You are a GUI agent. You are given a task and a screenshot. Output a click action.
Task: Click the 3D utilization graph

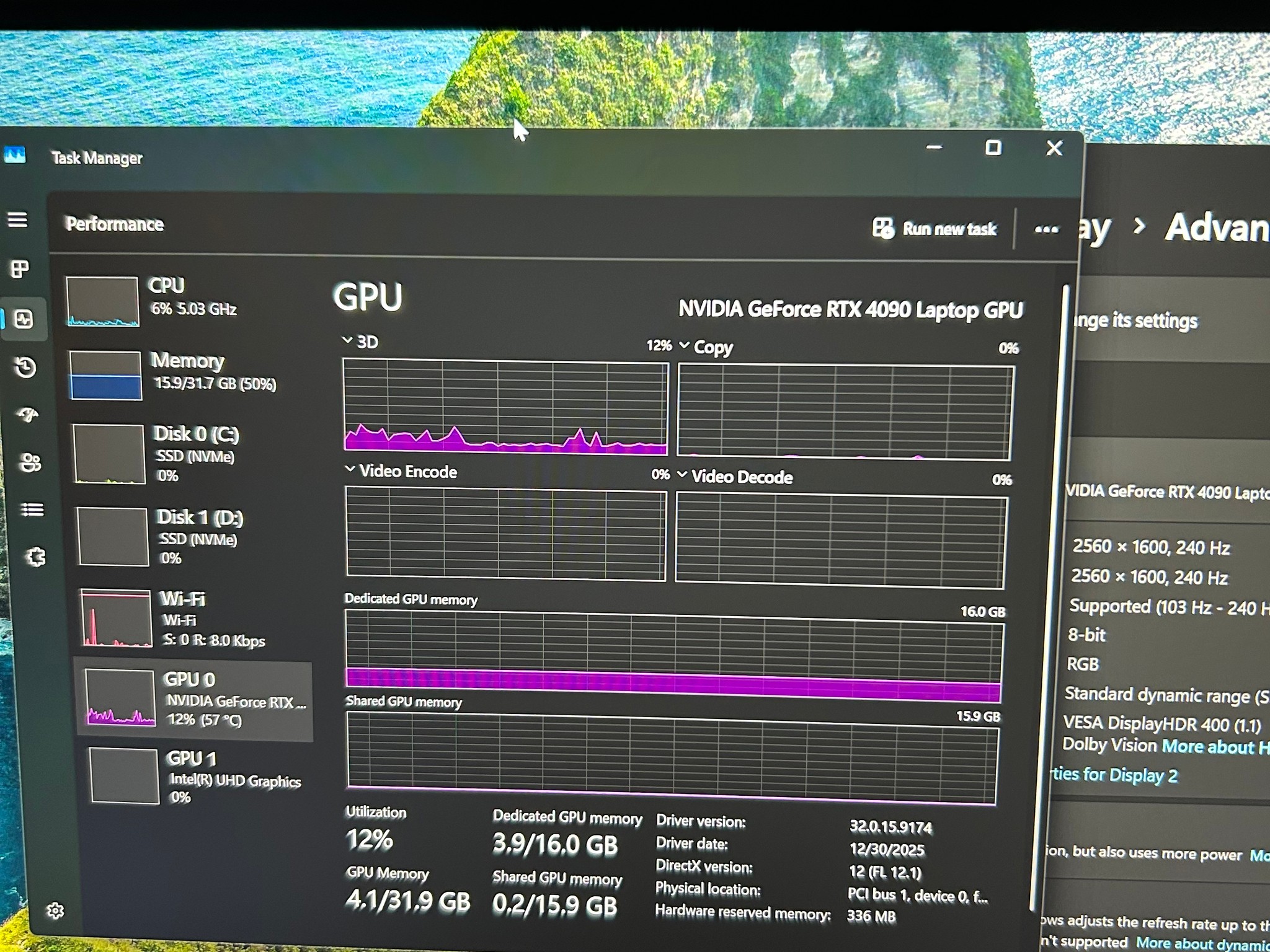pos(505,407)
